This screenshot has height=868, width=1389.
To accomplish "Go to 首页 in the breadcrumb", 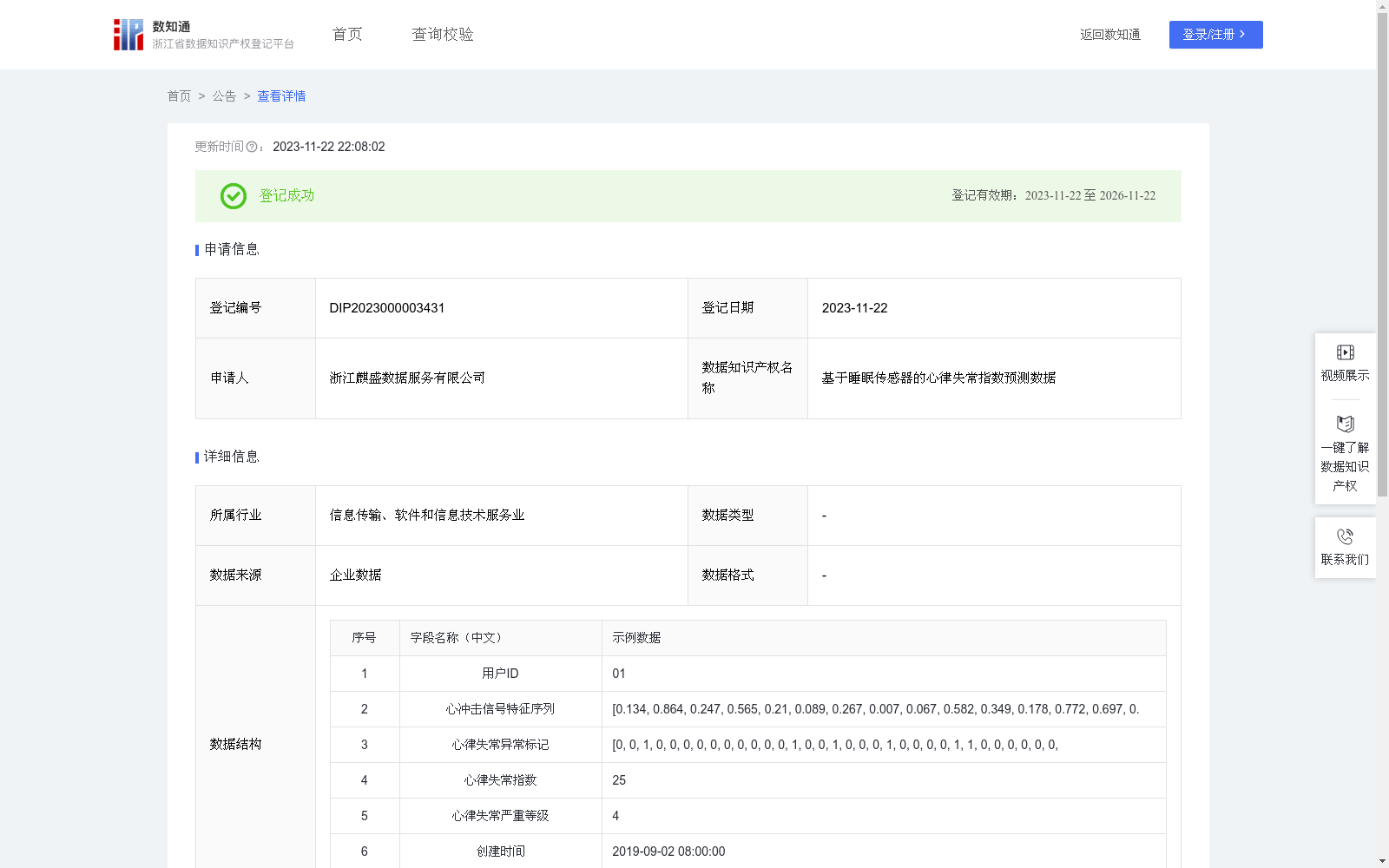I will click(179, 96).
